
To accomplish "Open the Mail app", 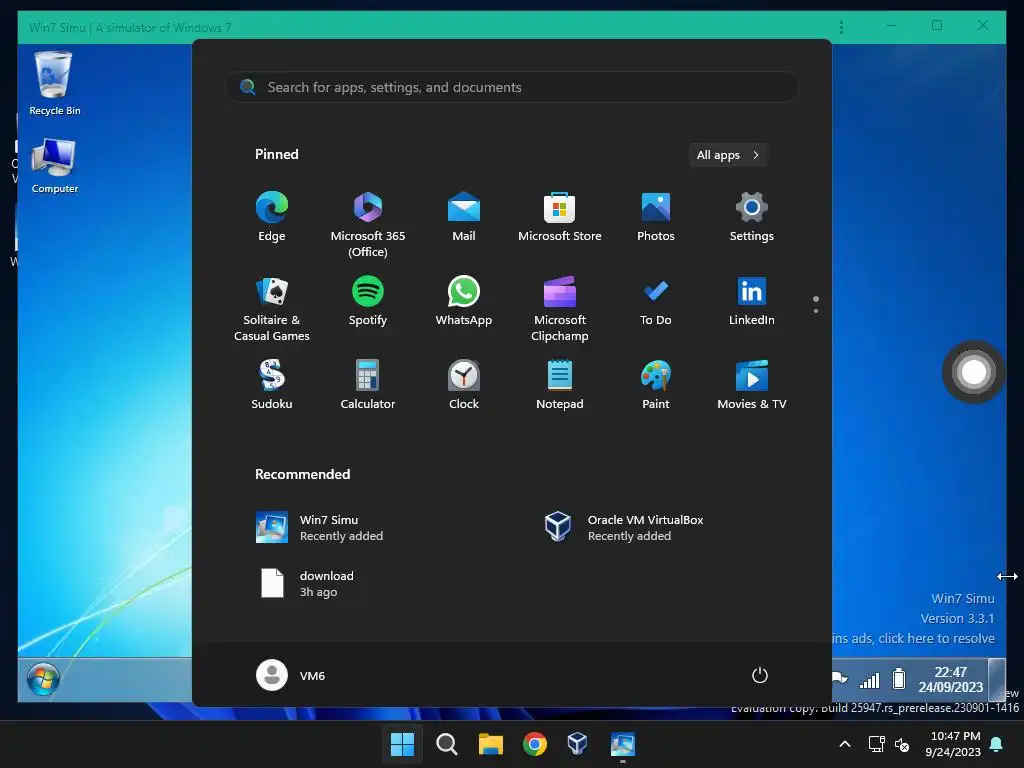I will (464, 217).
